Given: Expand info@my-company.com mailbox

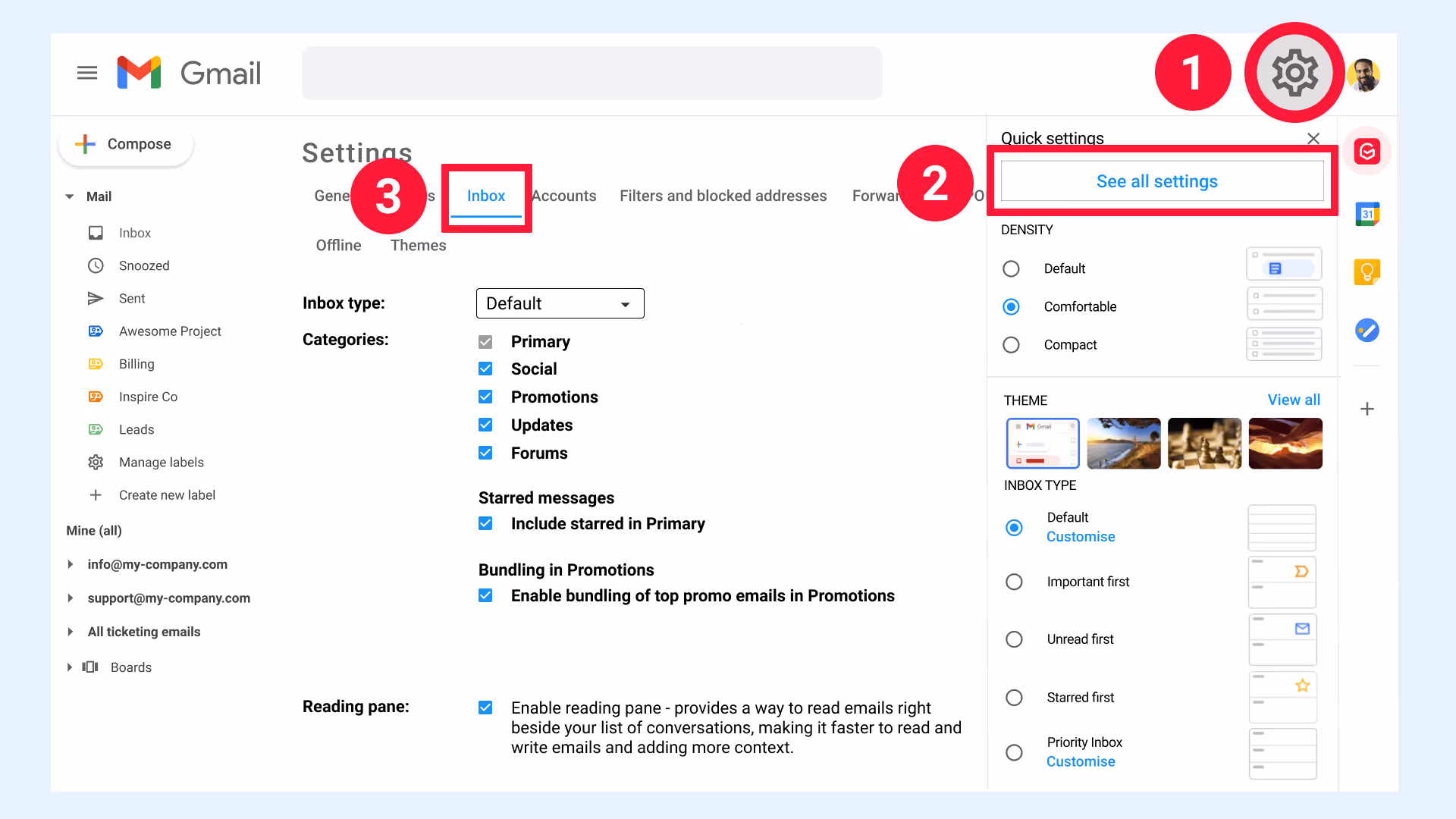Looking at the screenshot, I should pos(70,564).
